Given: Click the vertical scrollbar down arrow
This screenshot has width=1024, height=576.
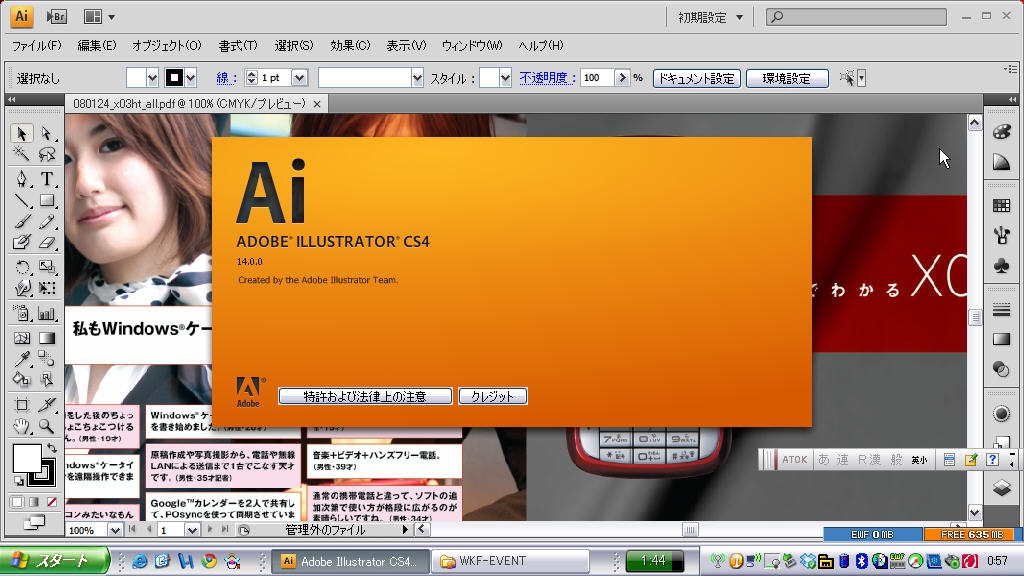Looking at the screenshot, I should click(x=974, y=513).
